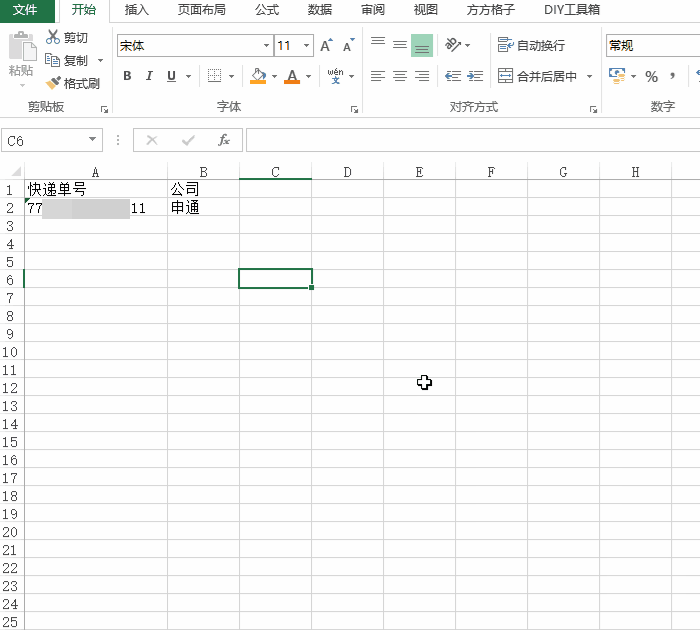Open the 常规 number format box
The width and height of the screenshot is (700, 630).
point(653,46)
